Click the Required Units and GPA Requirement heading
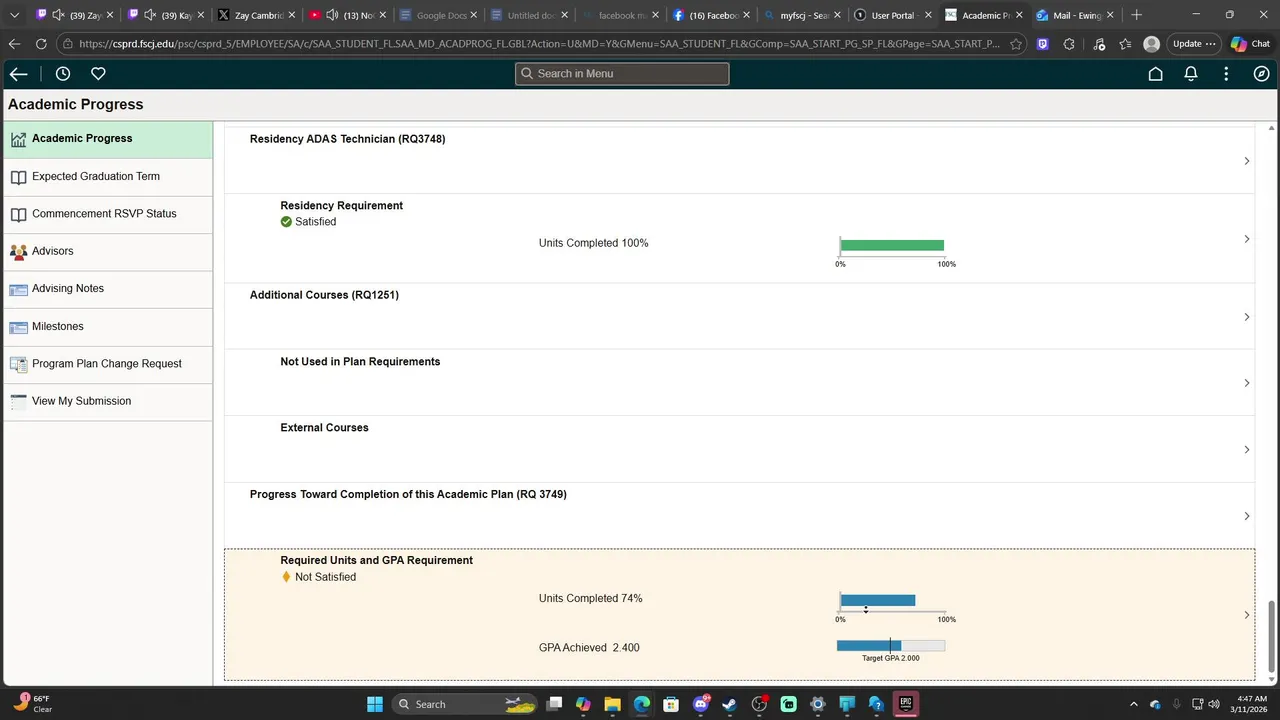The width and height of the screenshot is (1280, 720). tap(376, 561)
